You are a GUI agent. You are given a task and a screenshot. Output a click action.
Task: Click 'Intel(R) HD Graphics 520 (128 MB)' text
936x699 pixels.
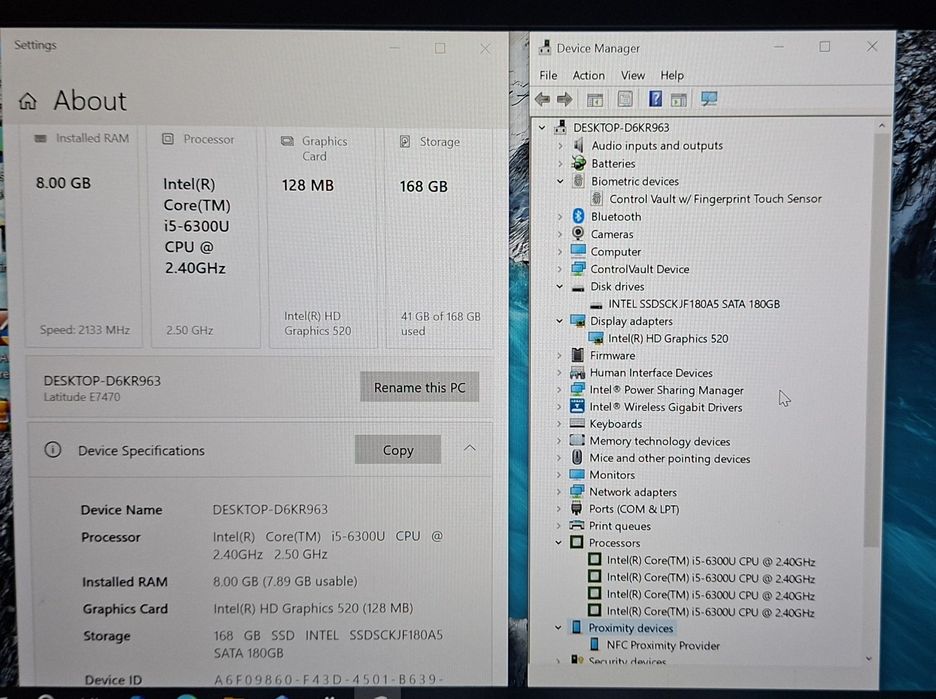pyautogui.click(x=313, y=608)
